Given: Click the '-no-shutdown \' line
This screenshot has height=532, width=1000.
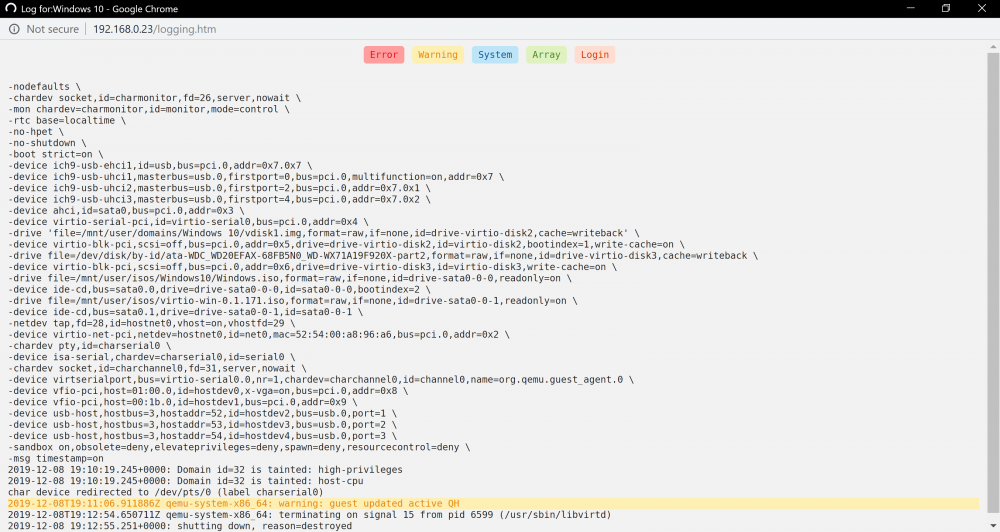Looking at the screenshot, I should coord(47,143).
